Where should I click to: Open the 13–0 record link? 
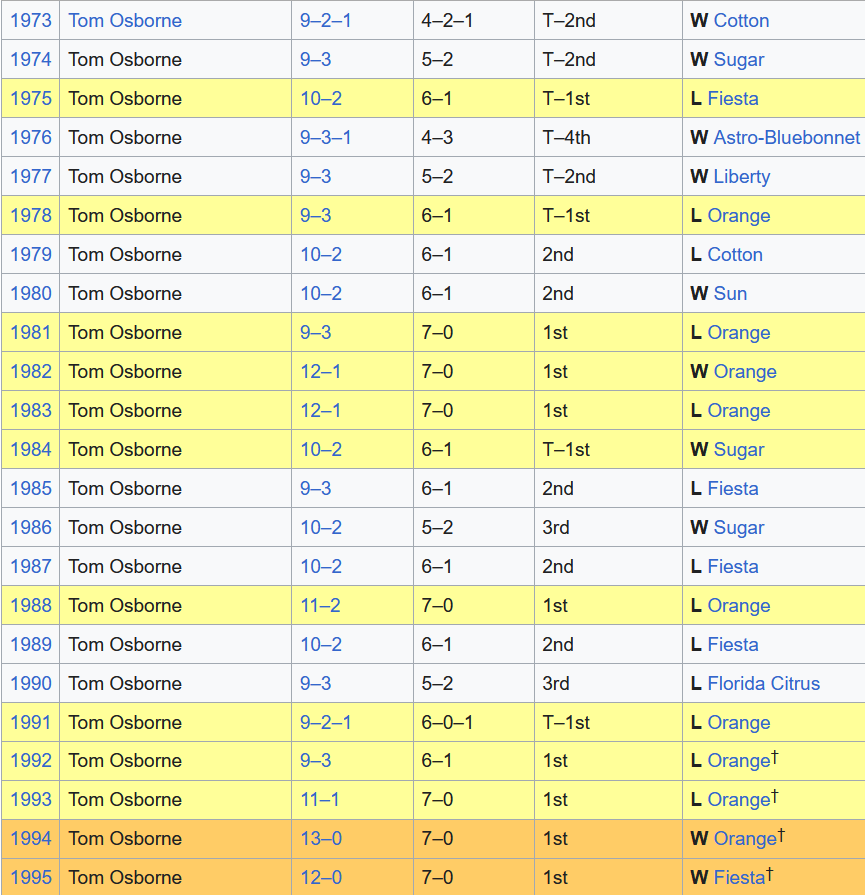(x=321, y=839)
